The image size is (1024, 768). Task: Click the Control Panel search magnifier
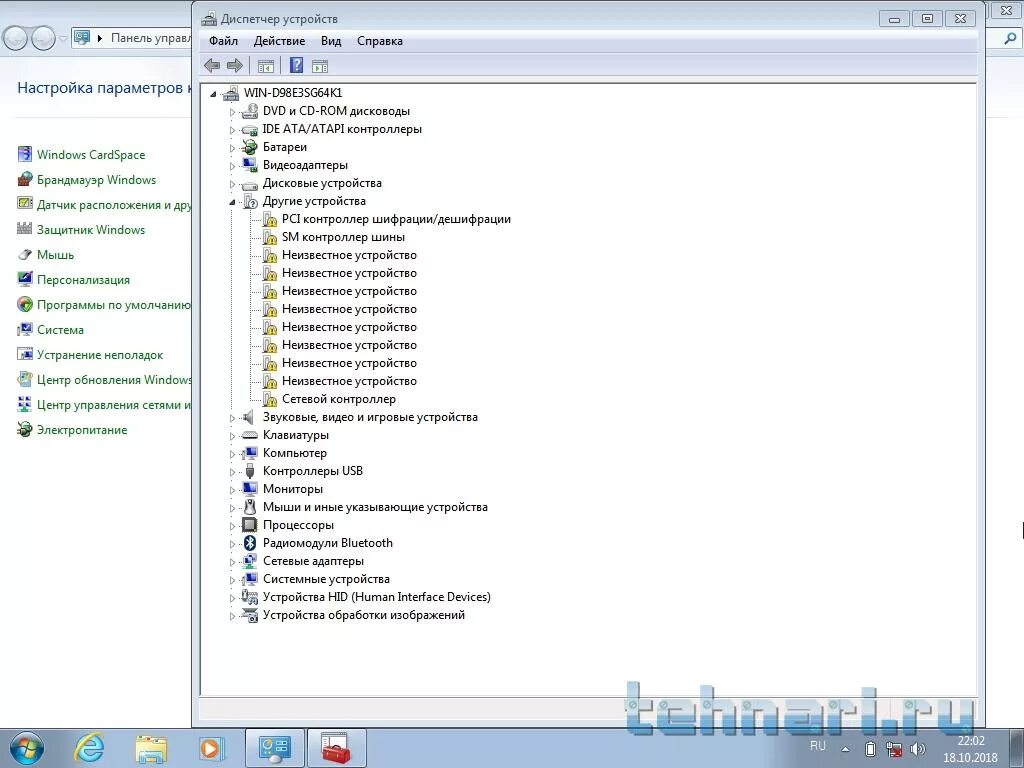[x=1010, y=39]
